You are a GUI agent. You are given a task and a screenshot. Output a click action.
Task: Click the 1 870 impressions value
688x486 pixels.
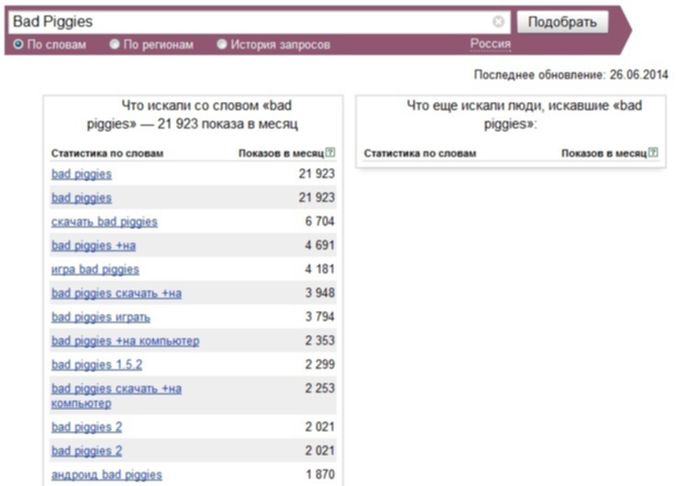(x=320, y=474)
